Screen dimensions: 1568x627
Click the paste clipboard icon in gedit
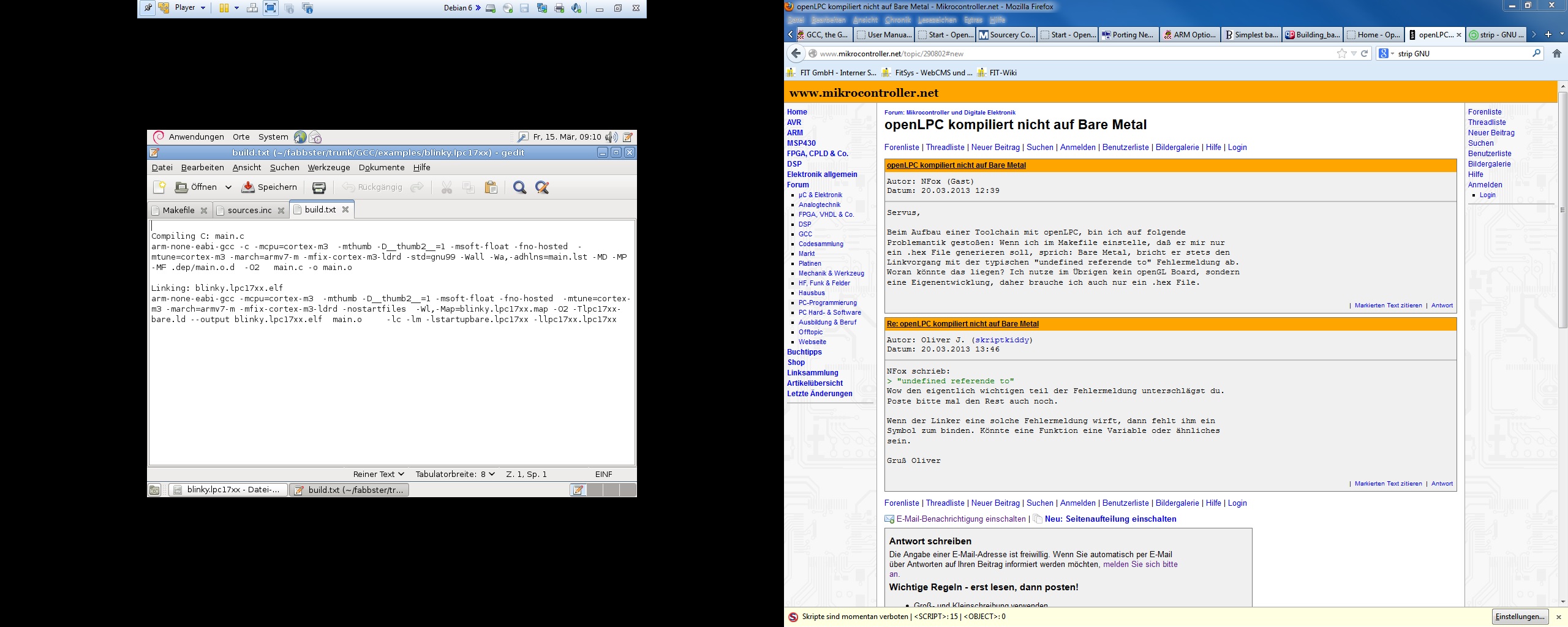click(x=491, y=187)
